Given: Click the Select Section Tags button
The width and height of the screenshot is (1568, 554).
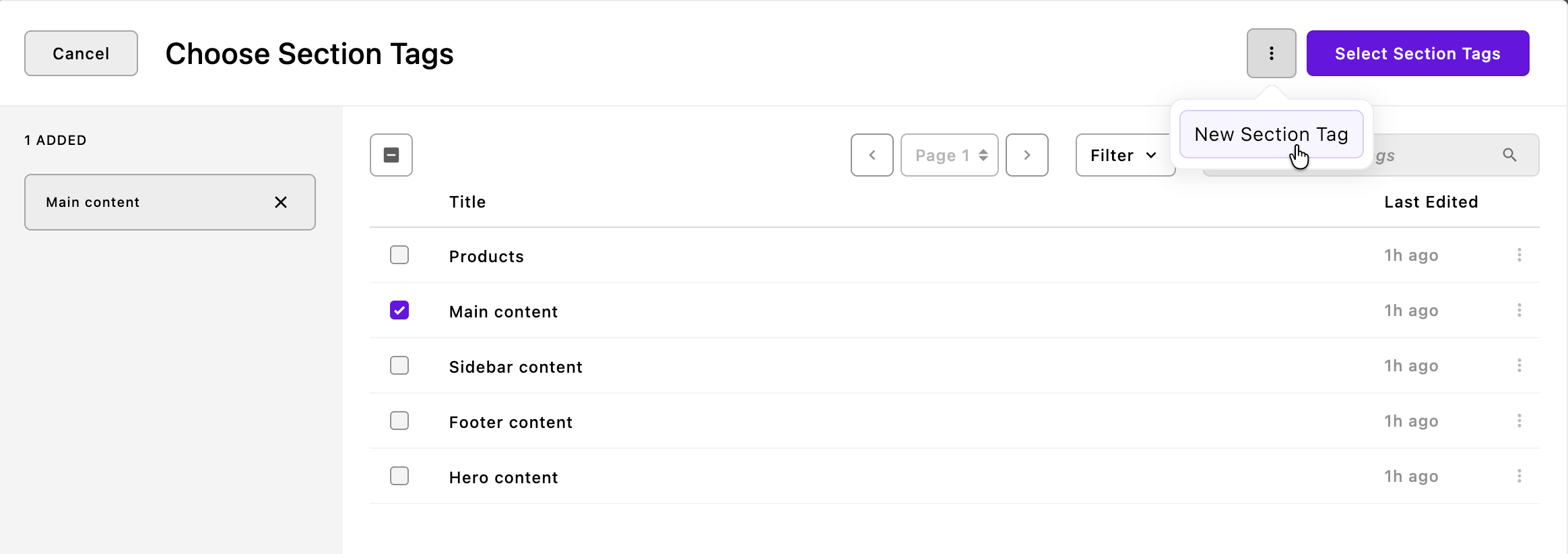Looking at the screenshot, I should point(1417,53).
